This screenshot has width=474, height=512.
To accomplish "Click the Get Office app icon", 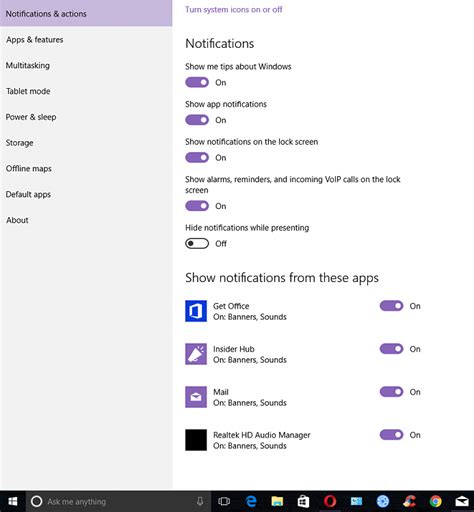I will click(x=196, y=311).
